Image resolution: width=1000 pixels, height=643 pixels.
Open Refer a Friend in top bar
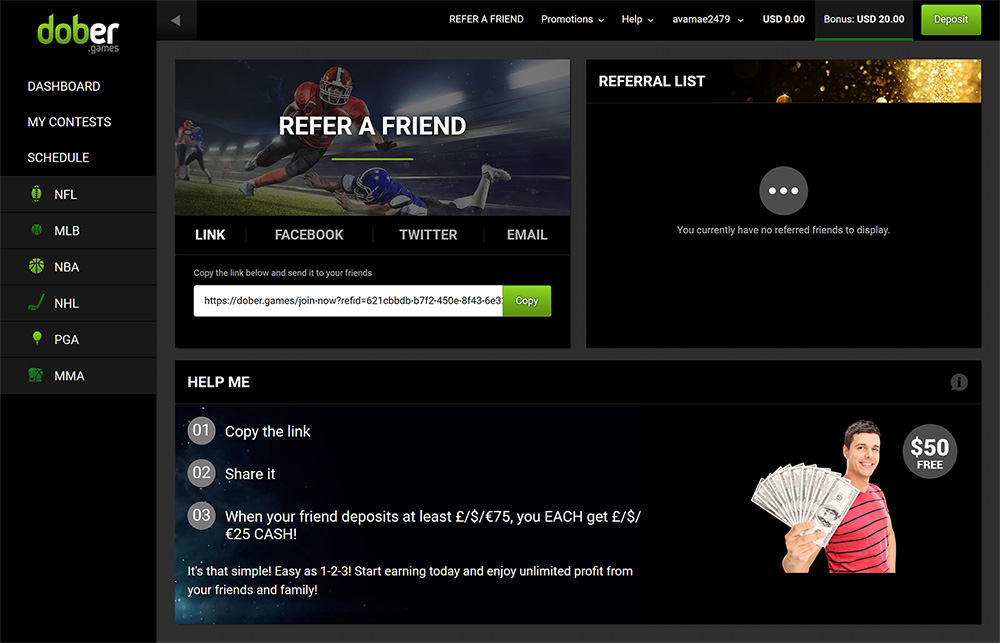486,19
